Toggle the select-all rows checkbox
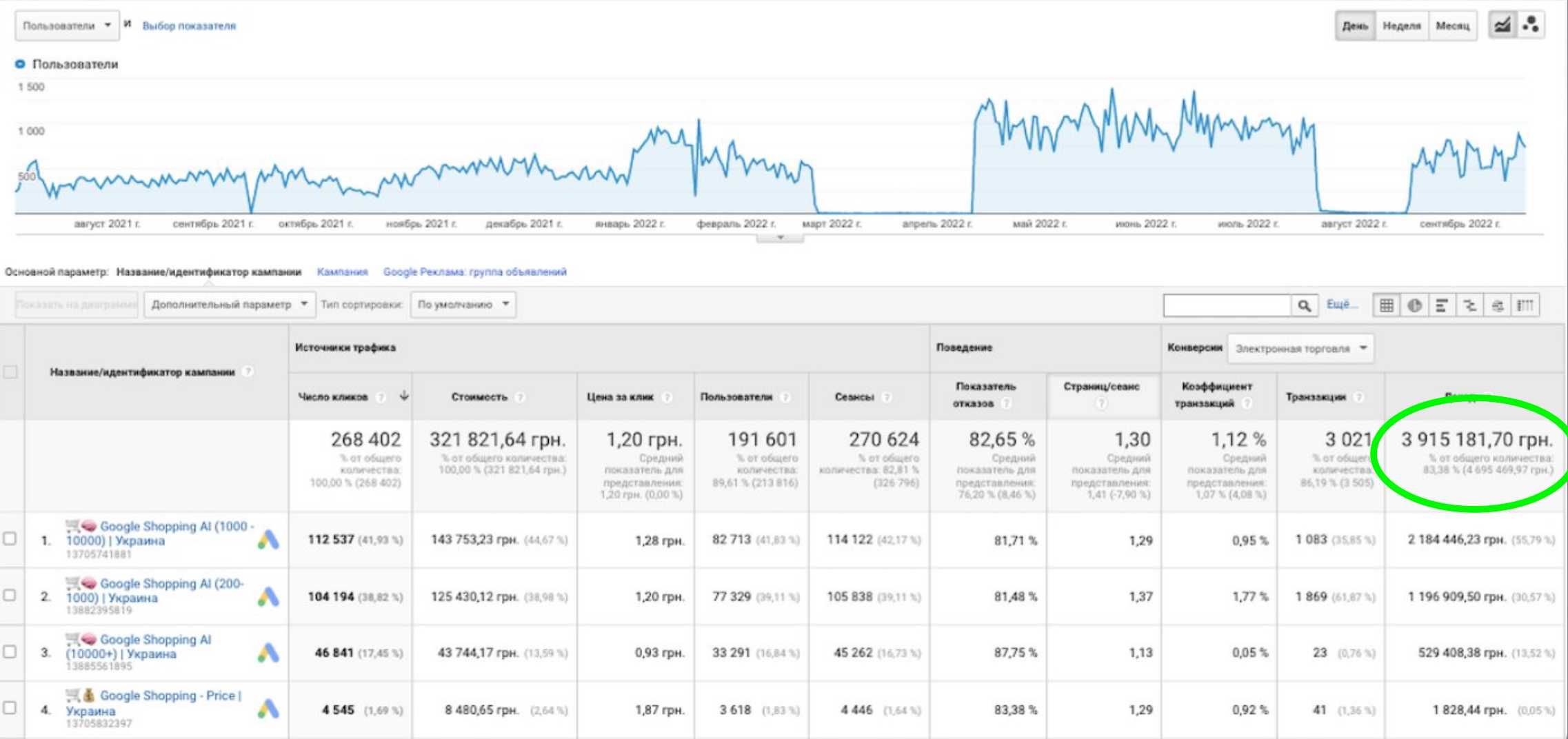The height and width of the screenshot is (739, 1568). coord(10,372)
